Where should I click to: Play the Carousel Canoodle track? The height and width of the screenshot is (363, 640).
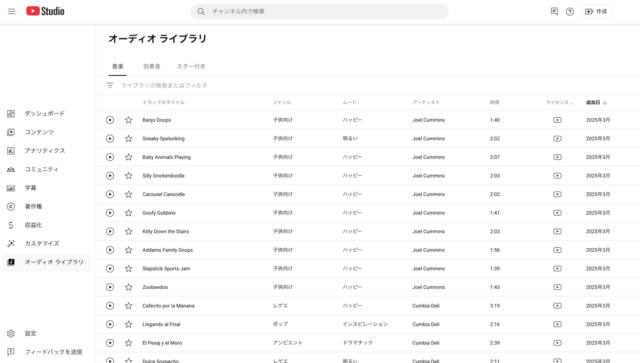point(110,194)
